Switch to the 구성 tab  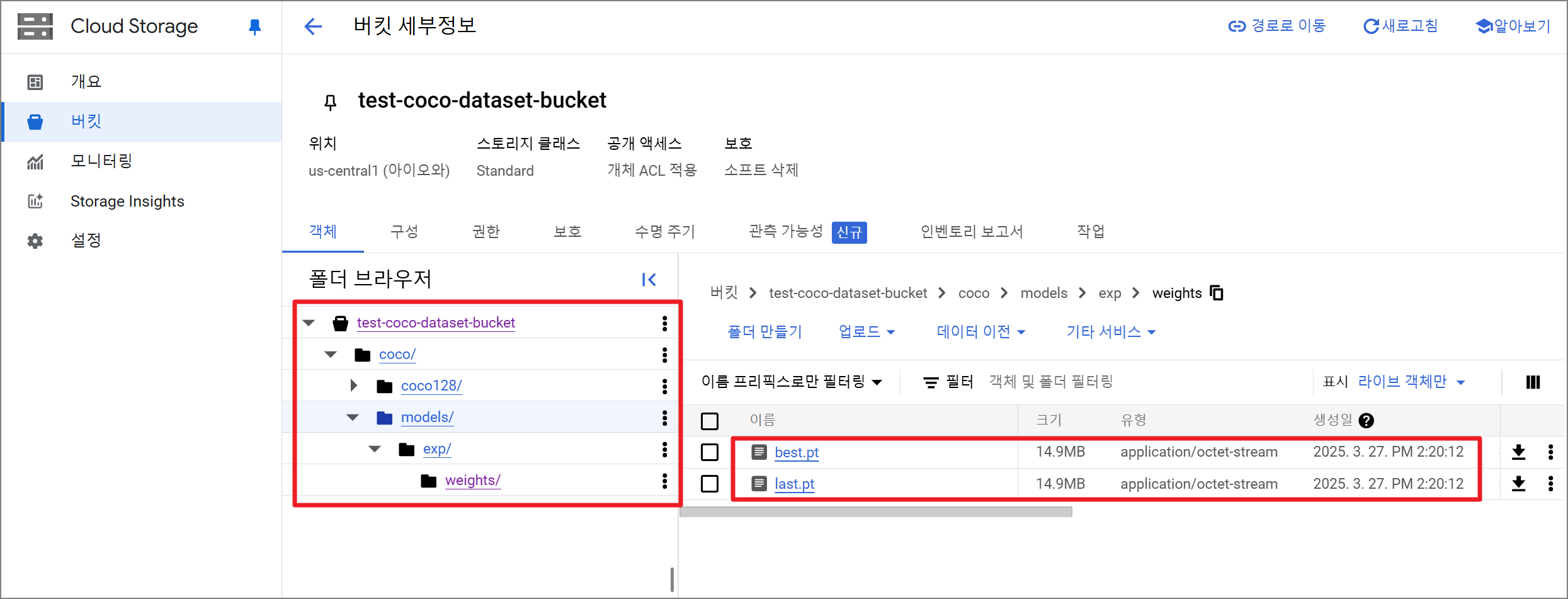(x=404, y=232)
